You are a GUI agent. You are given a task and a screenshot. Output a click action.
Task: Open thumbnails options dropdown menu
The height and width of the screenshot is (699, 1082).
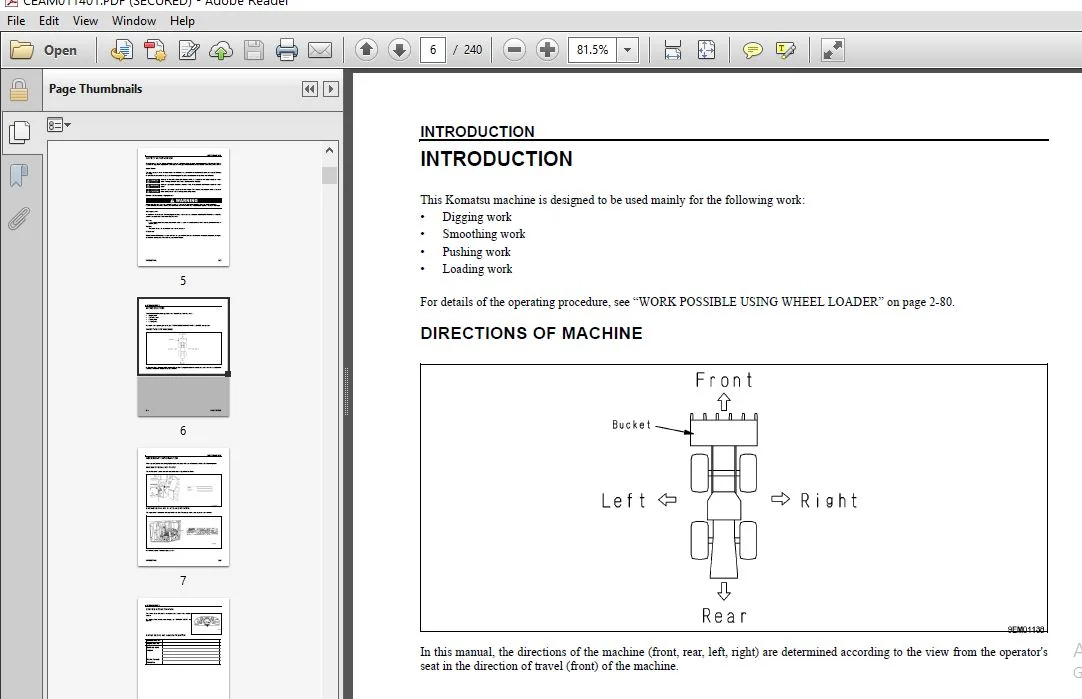[x=59, y=125]
